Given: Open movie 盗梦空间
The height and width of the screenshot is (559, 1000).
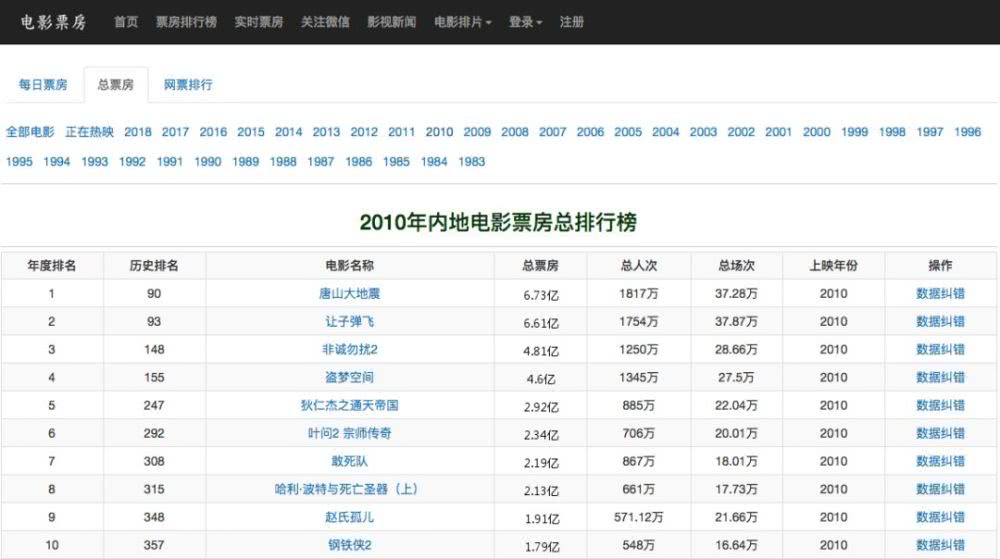Looking at the screenshot, I should 349,377.
